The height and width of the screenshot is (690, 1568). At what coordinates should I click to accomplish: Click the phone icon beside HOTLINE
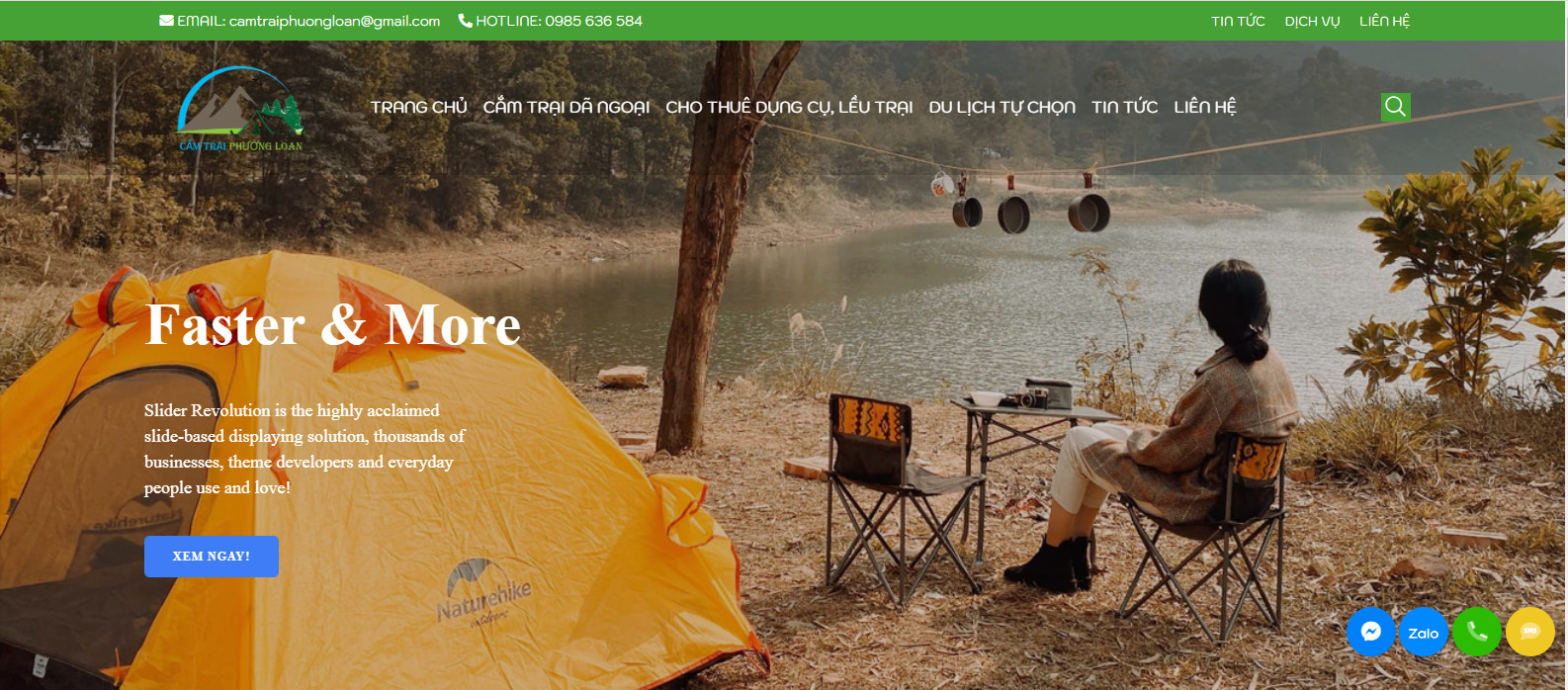(x=465, y=20)
